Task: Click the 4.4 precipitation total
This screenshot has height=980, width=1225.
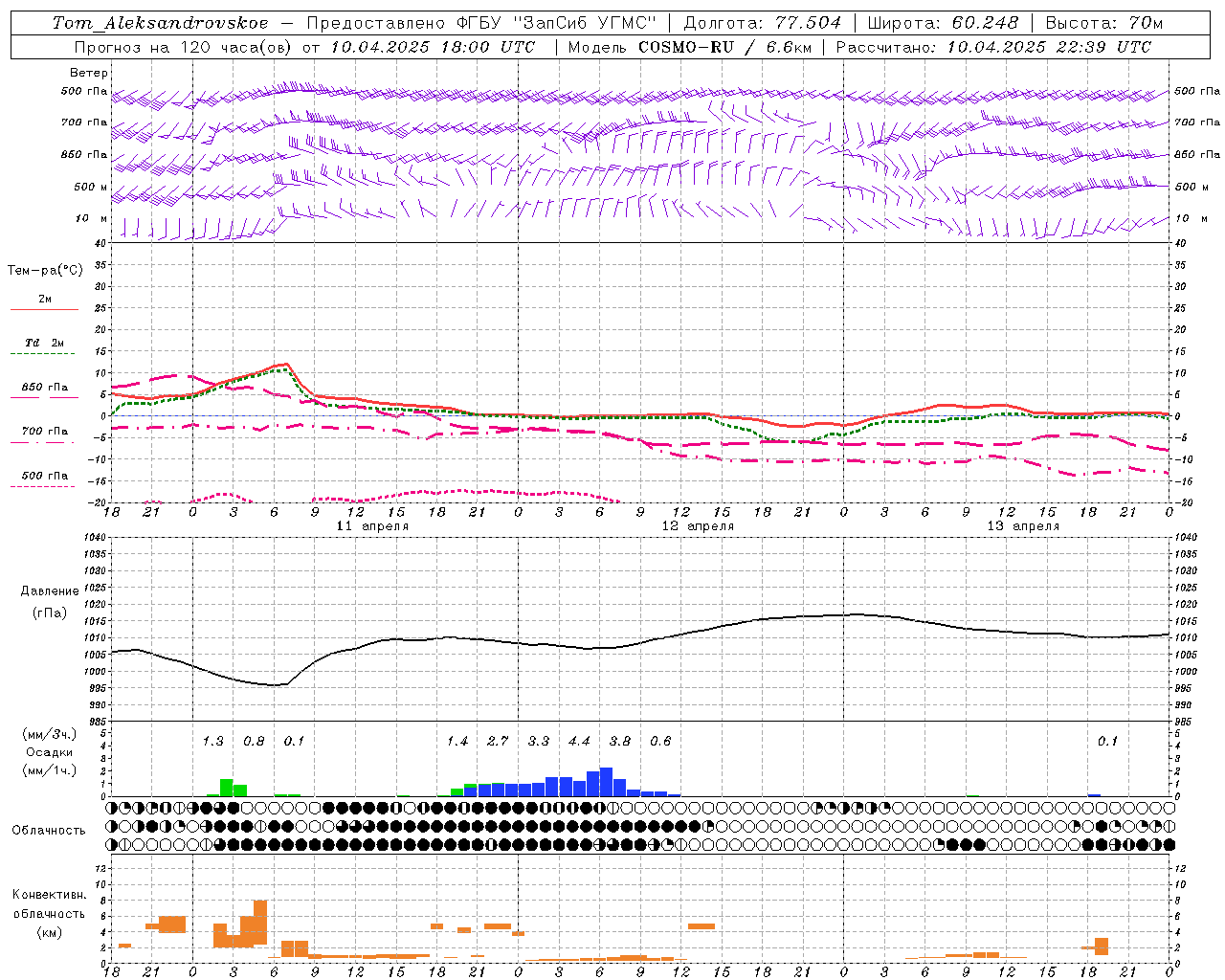Action: click(x=579, y=741)
